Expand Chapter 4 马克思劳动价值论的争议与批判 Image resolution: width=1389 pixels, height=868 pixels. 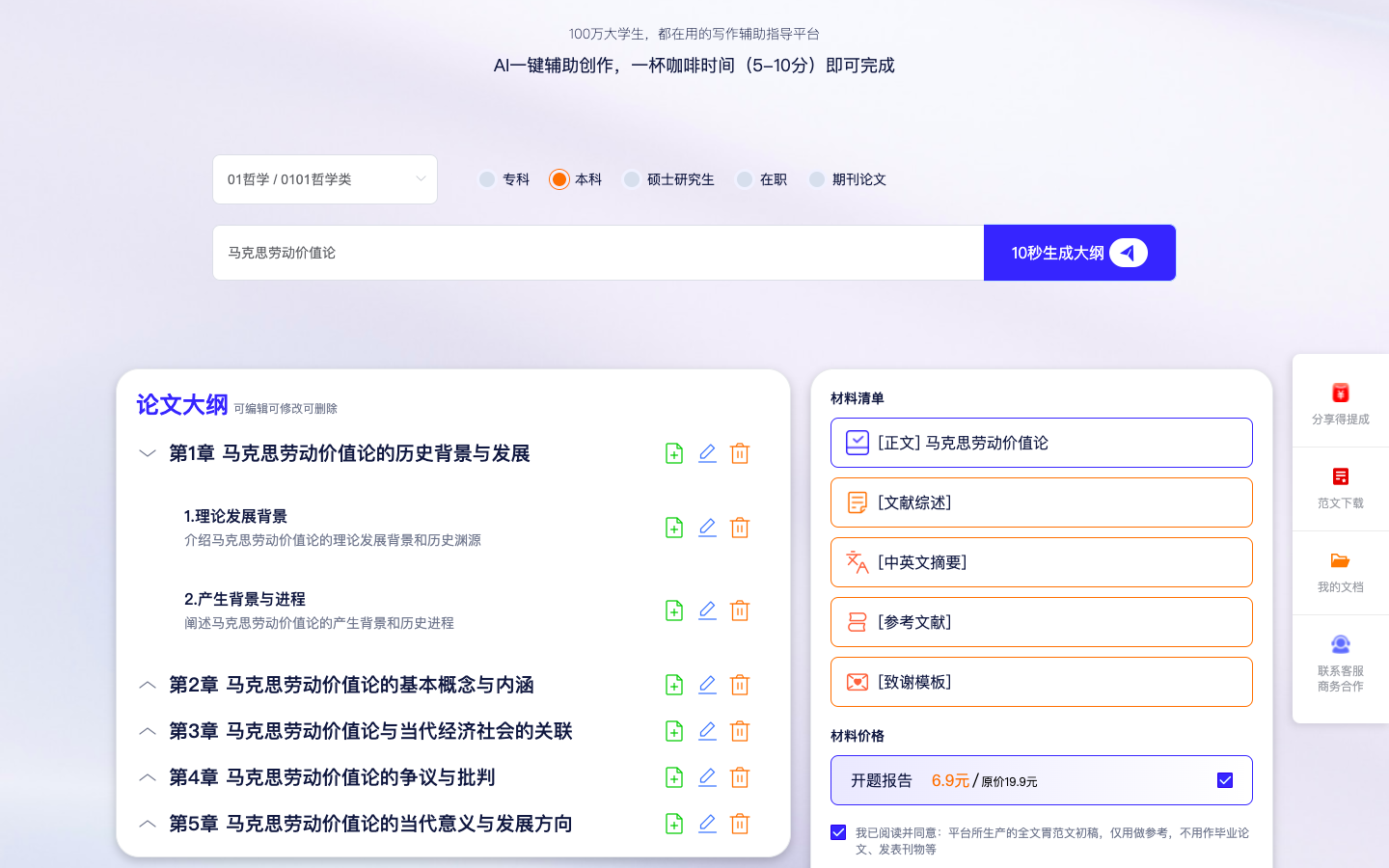pyautogui.click(x=148, y=777)
